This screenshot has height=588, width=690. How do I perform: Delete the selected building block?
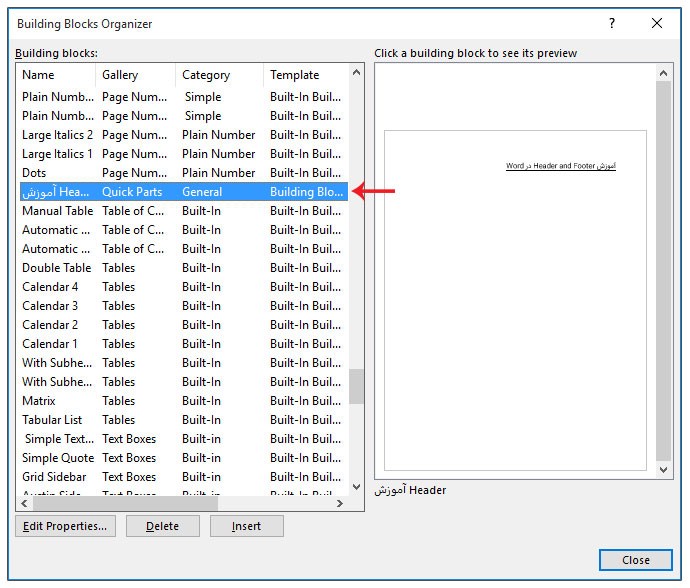162,526
